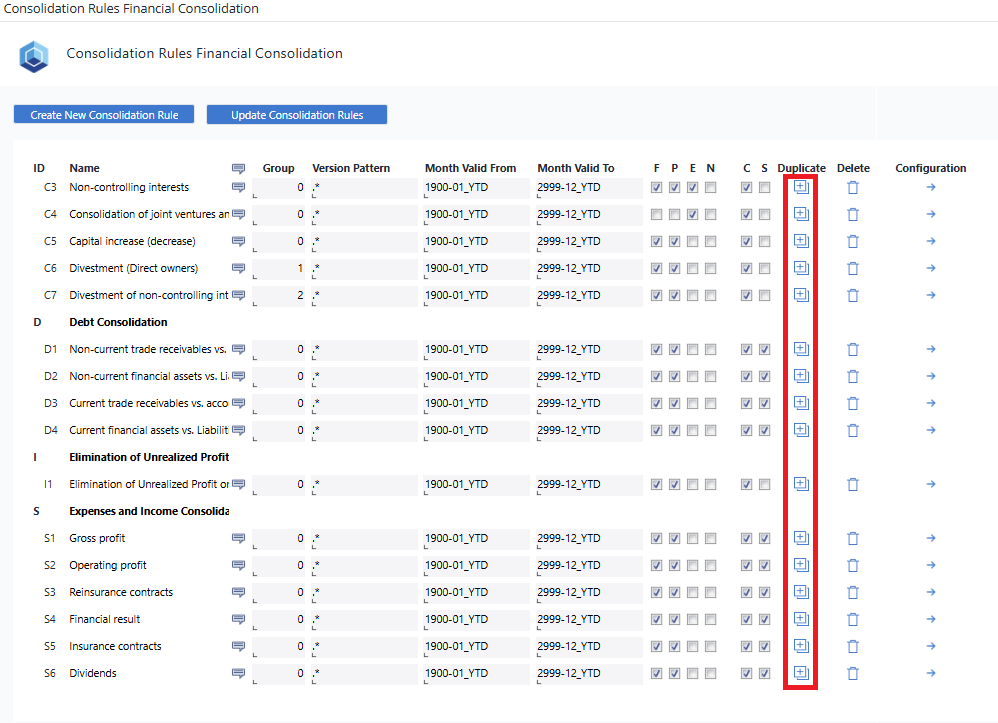
Task: Click the Create New Consolidation Rule button
Action: pyautogui.click(x=103, y=114)
